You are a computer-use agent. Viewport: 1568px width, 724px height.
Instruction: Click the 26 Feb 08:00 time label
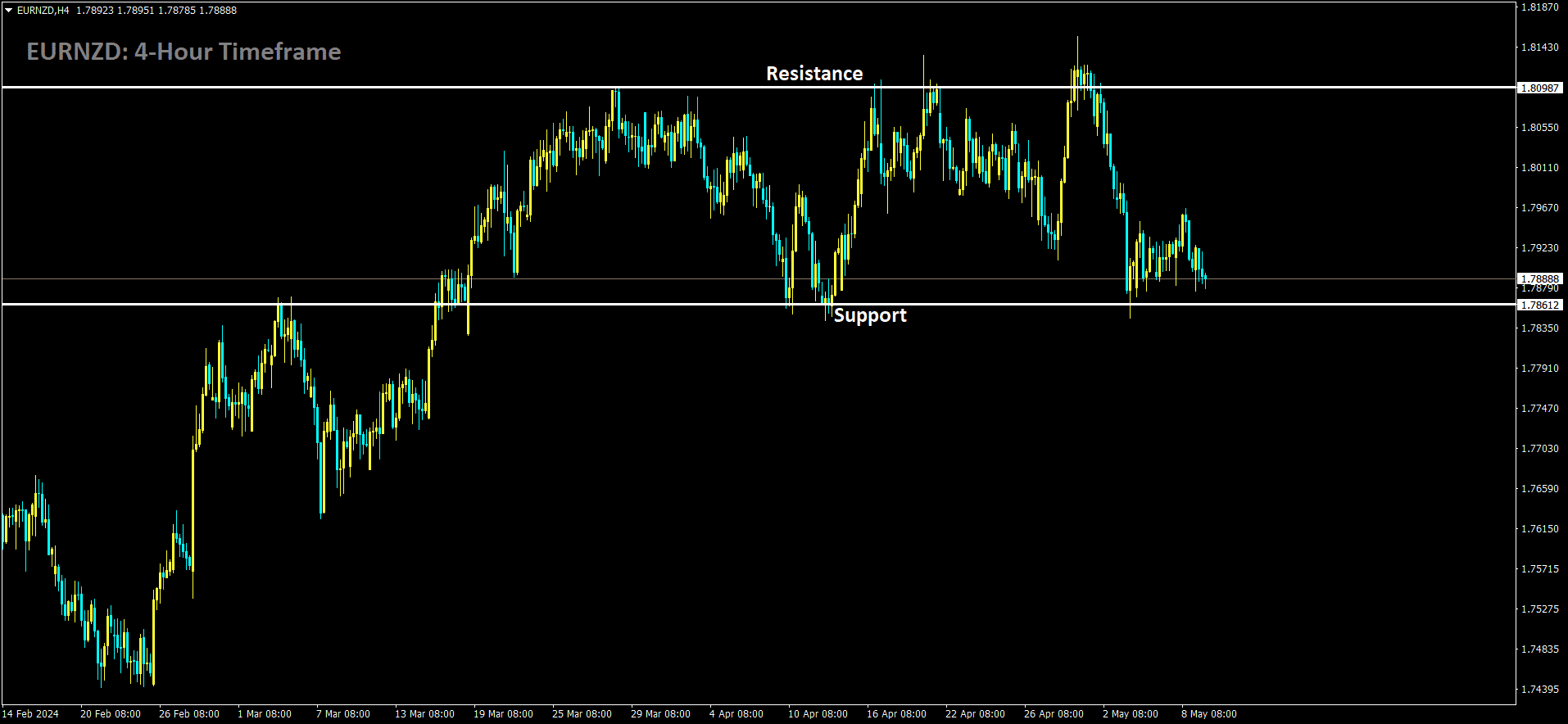click(189, 713)
